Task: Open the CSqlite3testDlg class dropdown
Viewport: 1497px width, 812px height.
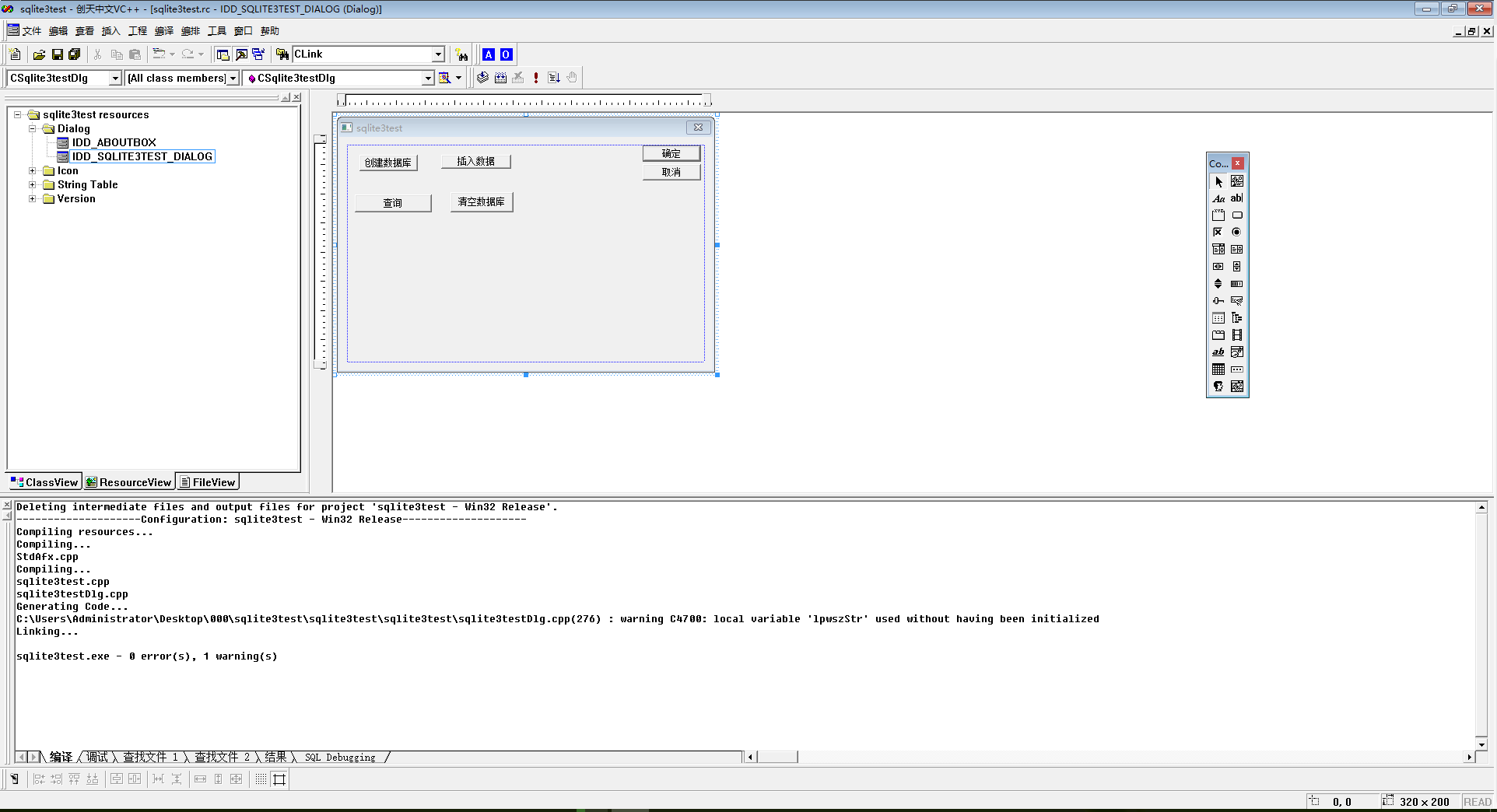Action: click(x=115, y=78)
